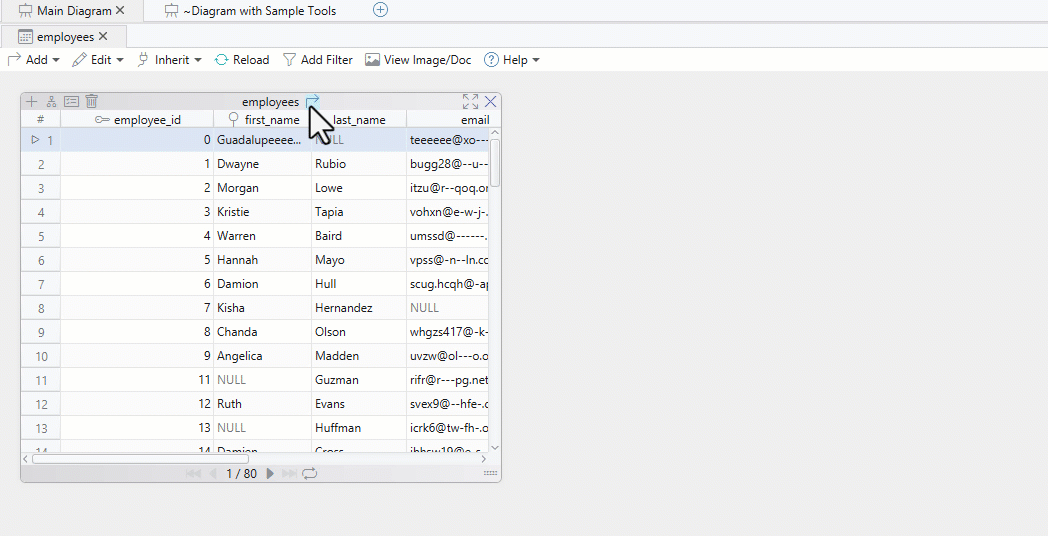Select the Baird cell
This screenshot has height=536, width=1048.
click(x=359, y=236)
